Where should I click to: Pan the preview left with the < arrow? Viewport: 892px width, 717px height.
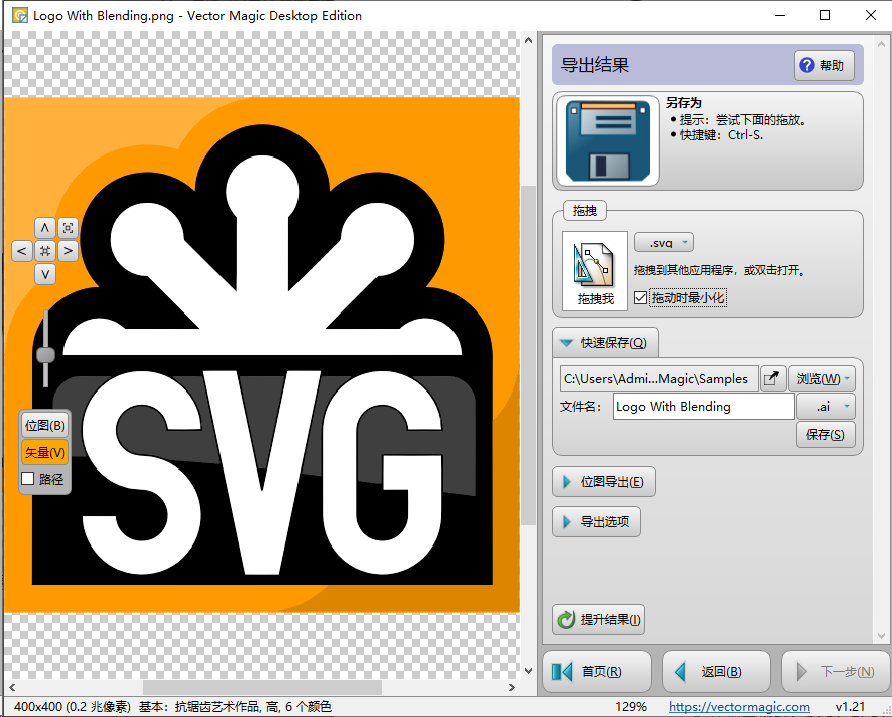[22, 251]
